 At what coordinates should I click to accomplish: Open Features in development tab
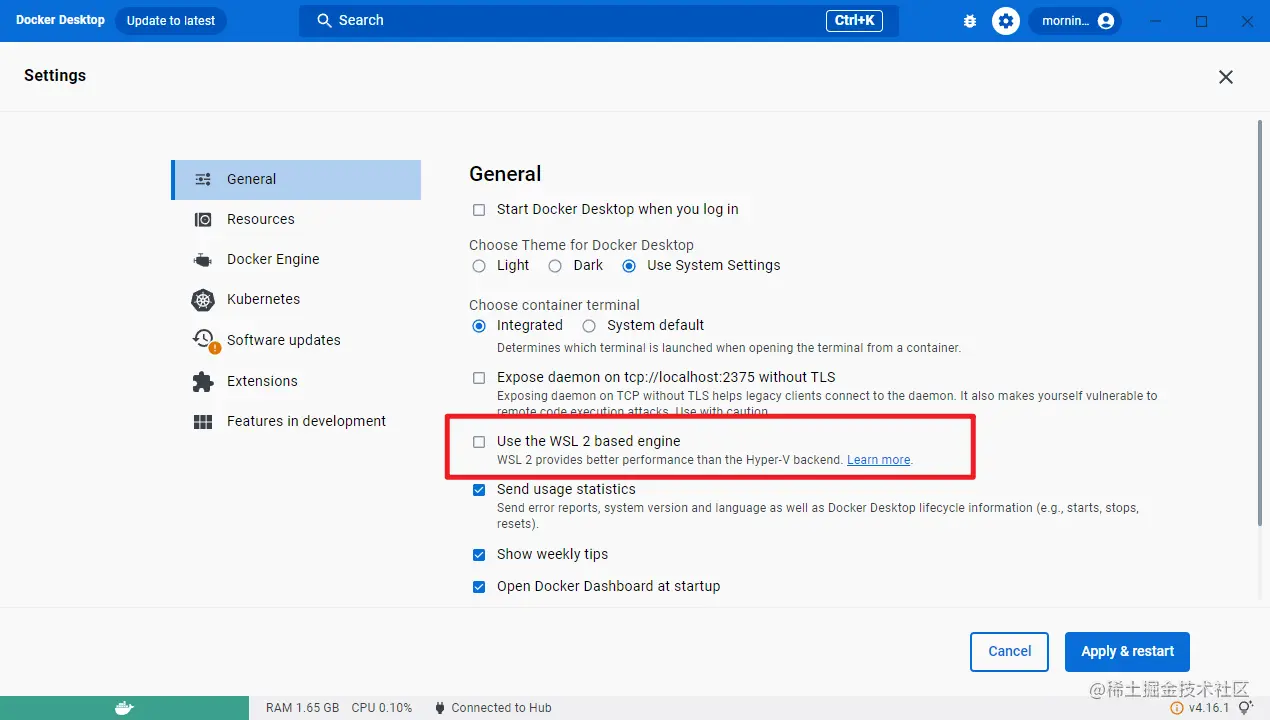(x=296, y=421)
